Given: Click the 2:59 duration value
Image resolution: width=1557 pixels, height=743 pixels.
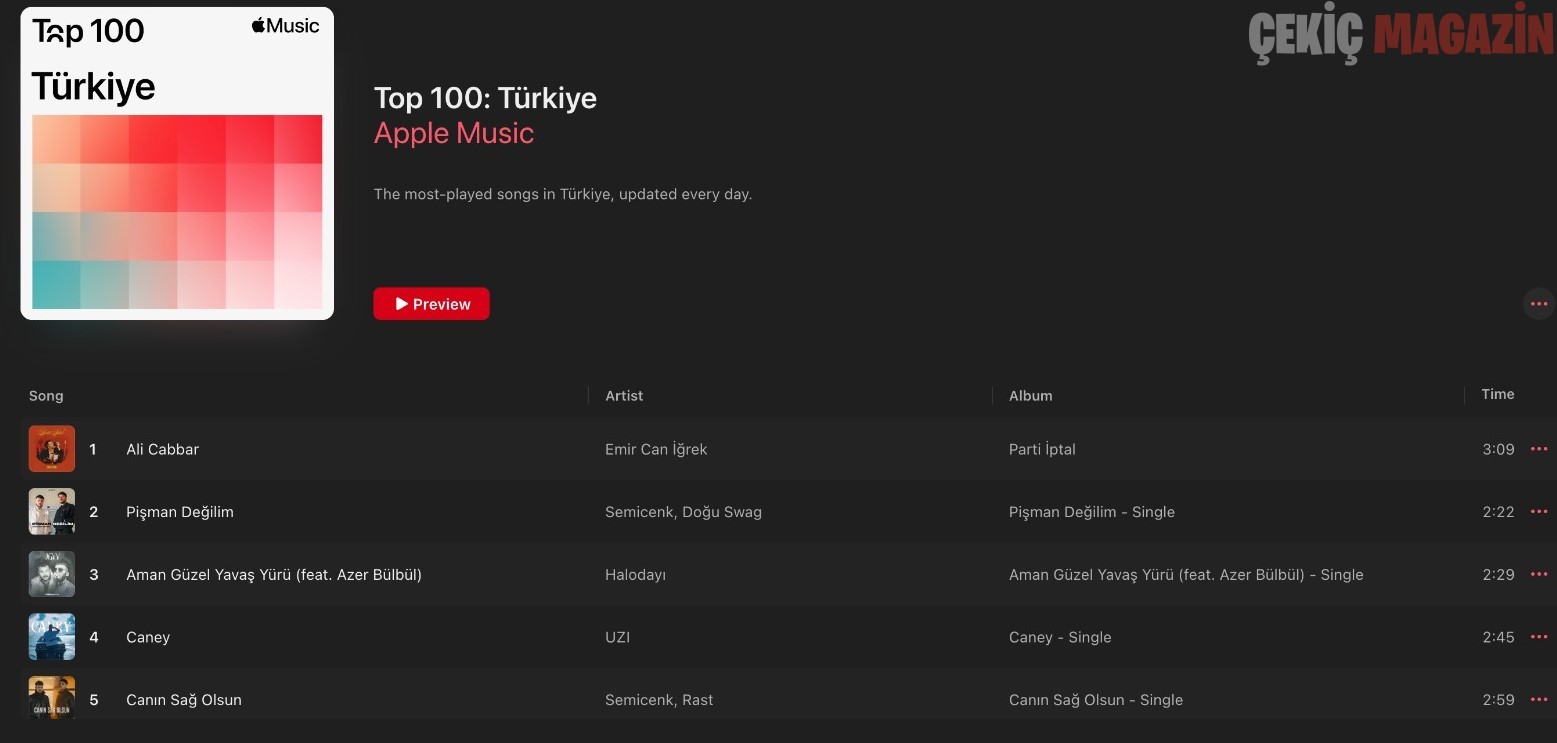Looking at the screenshot, I should click(1498, 699).
